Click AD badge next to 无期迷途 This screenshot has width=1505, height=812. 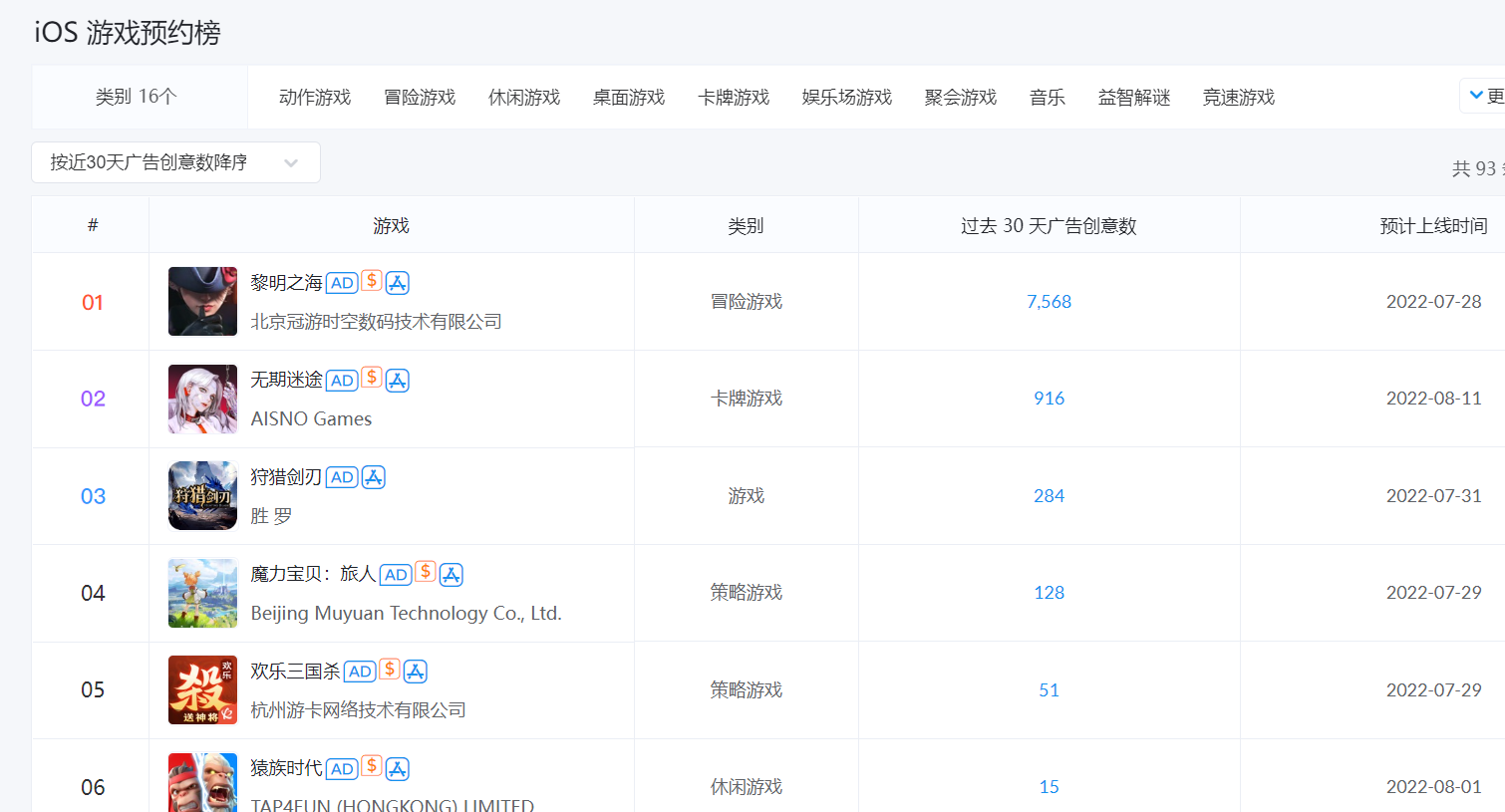click(342, 381)
